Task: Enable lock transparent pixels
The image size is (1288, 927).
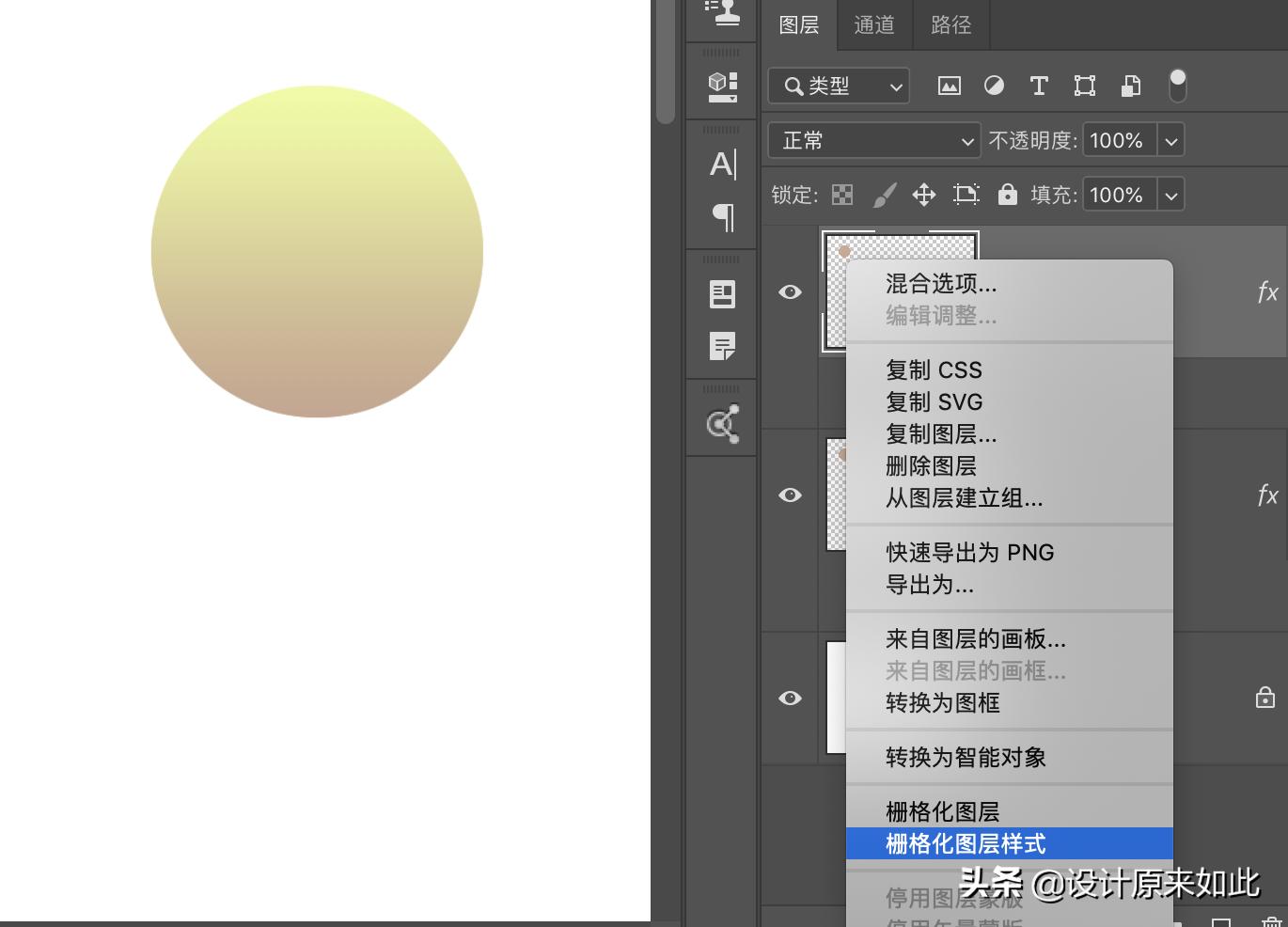Action: (x=842, y=195)
